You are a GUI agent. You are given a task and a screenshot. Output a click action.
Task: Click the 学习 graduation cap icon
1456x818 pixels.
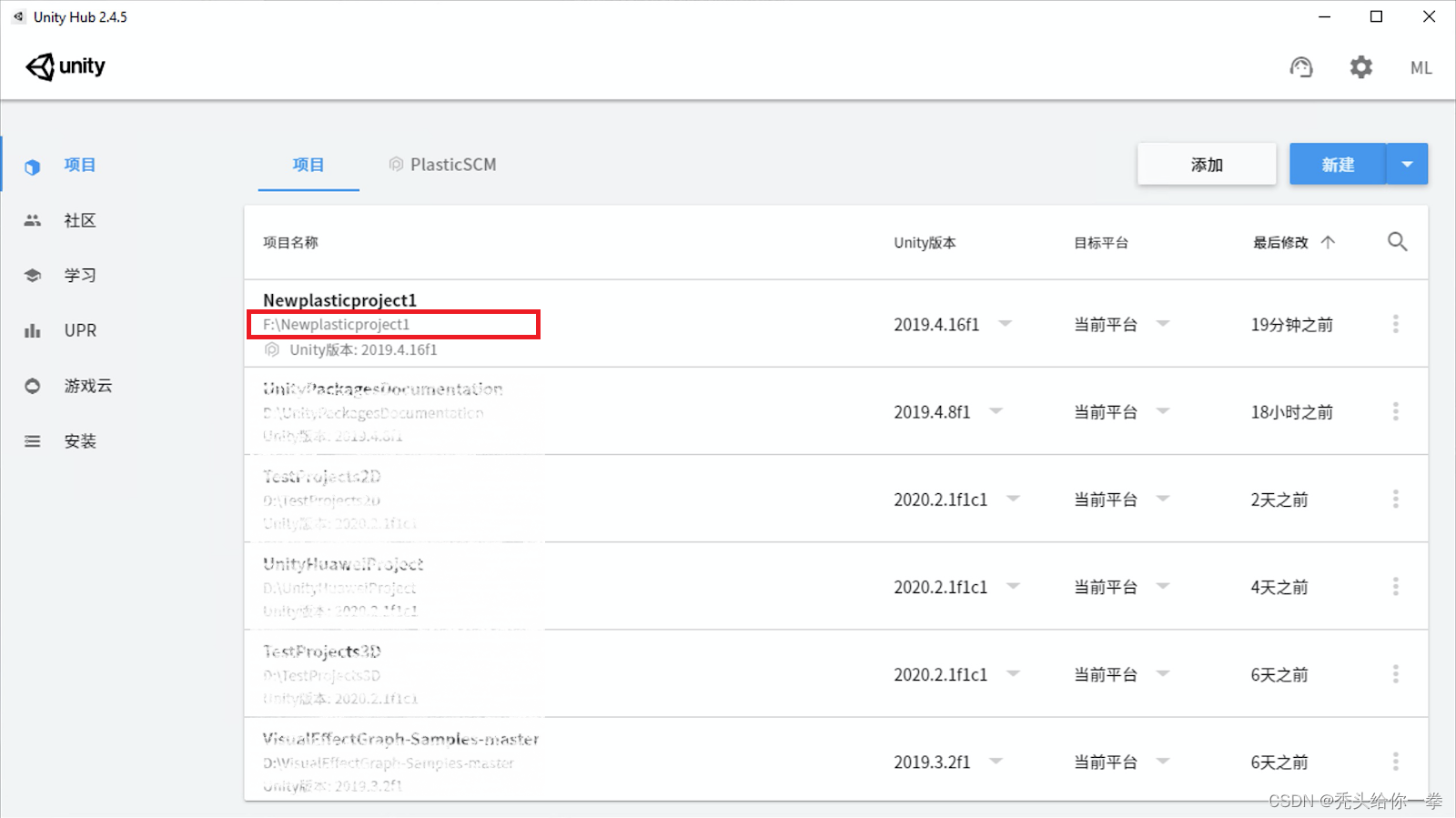[x=33, y=276]
